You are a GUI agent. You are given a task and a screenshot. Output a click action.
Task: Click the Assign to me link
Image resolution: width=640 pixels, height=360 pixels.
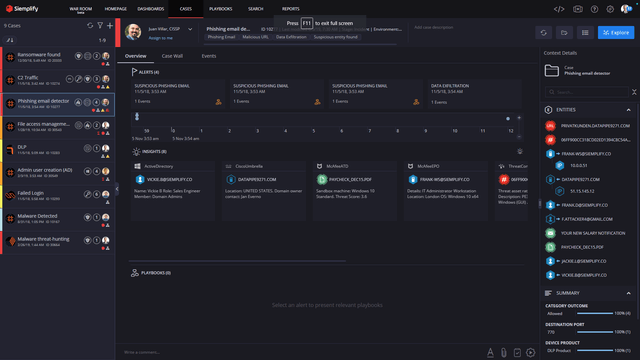[160, 38]
